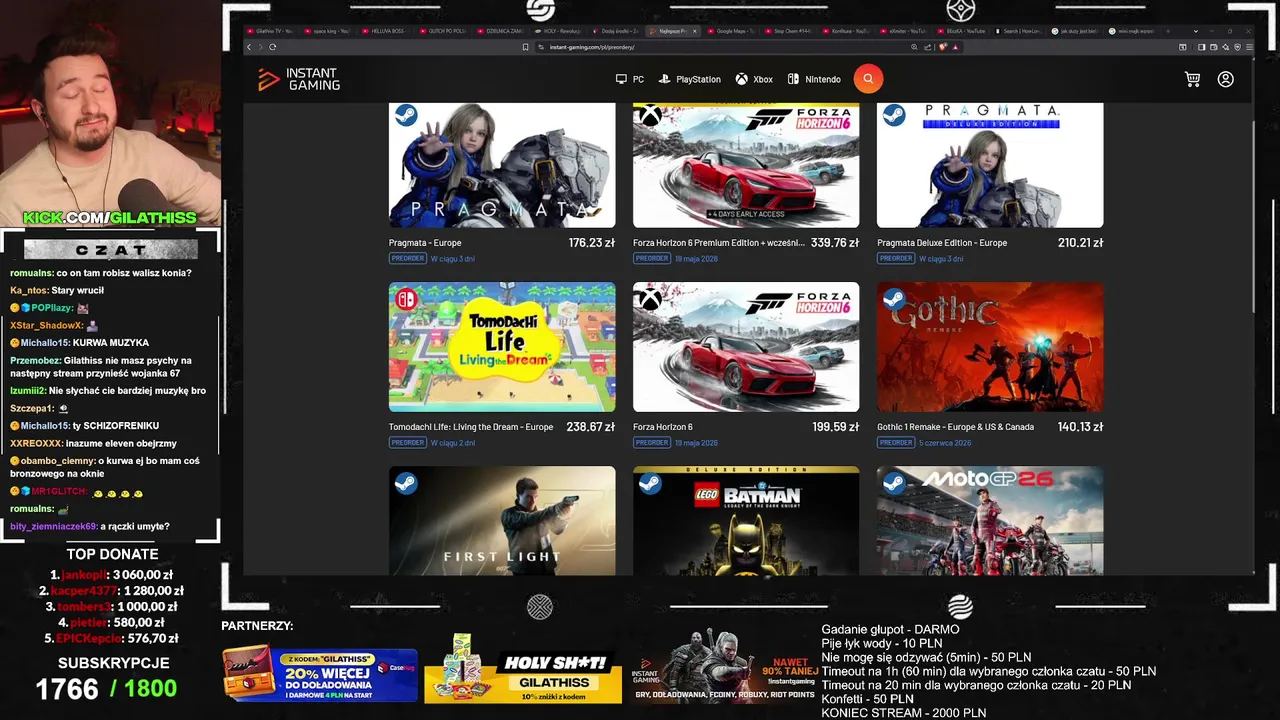Open Tomodachi Life: Living the Dream link
Viewport: 1280px width, 720px height.
pyautogui.click(x=471, y=427)
